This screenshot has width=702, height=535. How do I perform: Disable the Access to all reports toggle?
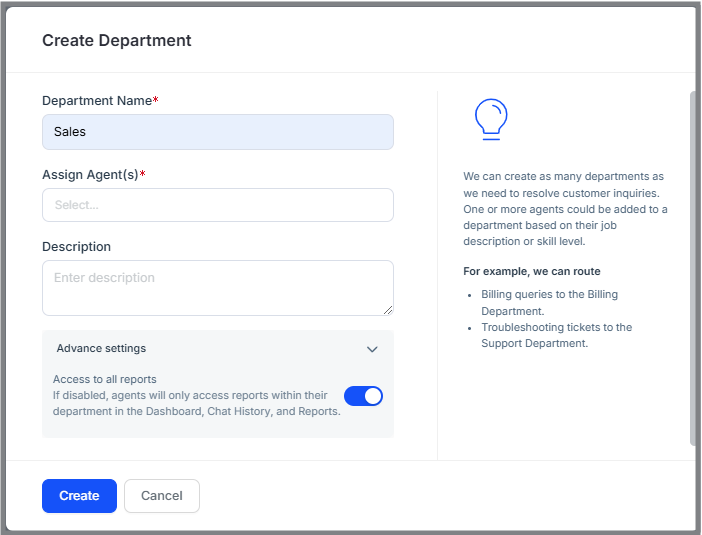[x=363, y=396]
